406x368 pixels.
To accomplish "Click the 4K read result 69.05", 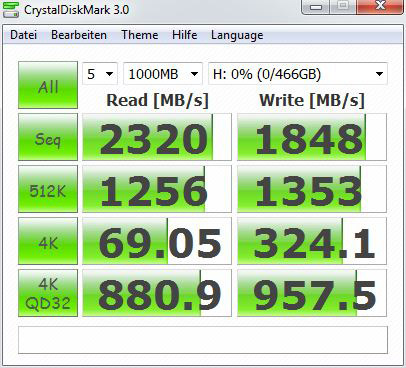I will pos(157,241).
